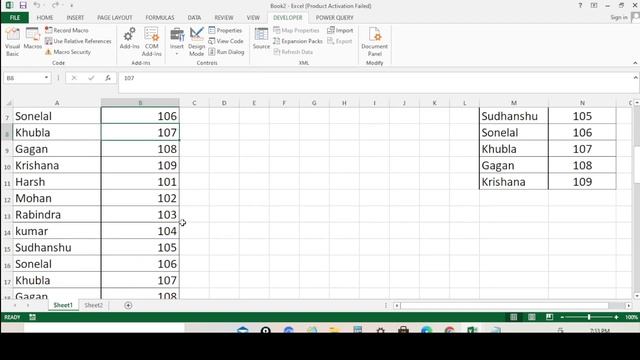Select all cells corner button
640x360 pixels.
coord(7,103)
